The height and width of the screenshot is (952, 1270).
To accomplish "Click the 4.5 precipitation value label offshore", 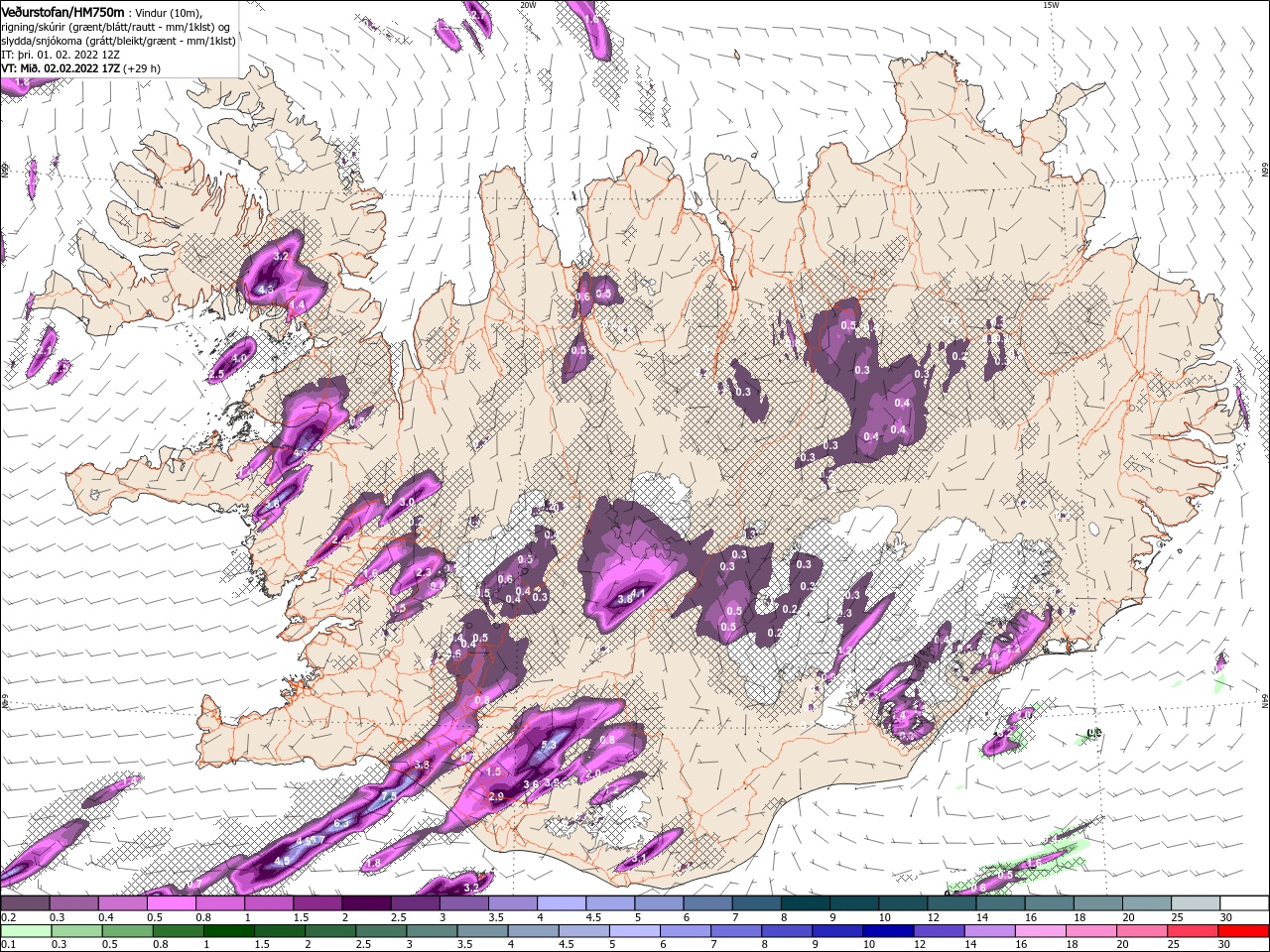I will click(x=282, y=861).
